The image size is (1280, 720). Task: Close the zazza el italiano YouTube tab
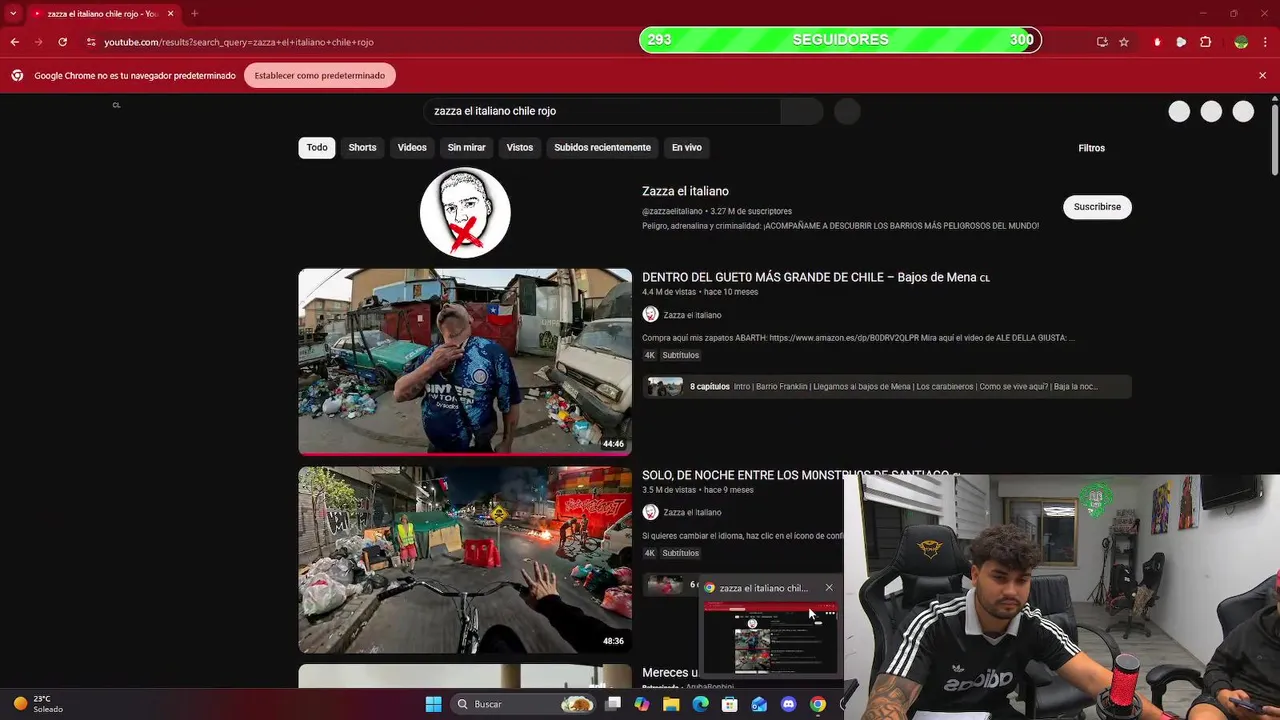click(170, 14)
